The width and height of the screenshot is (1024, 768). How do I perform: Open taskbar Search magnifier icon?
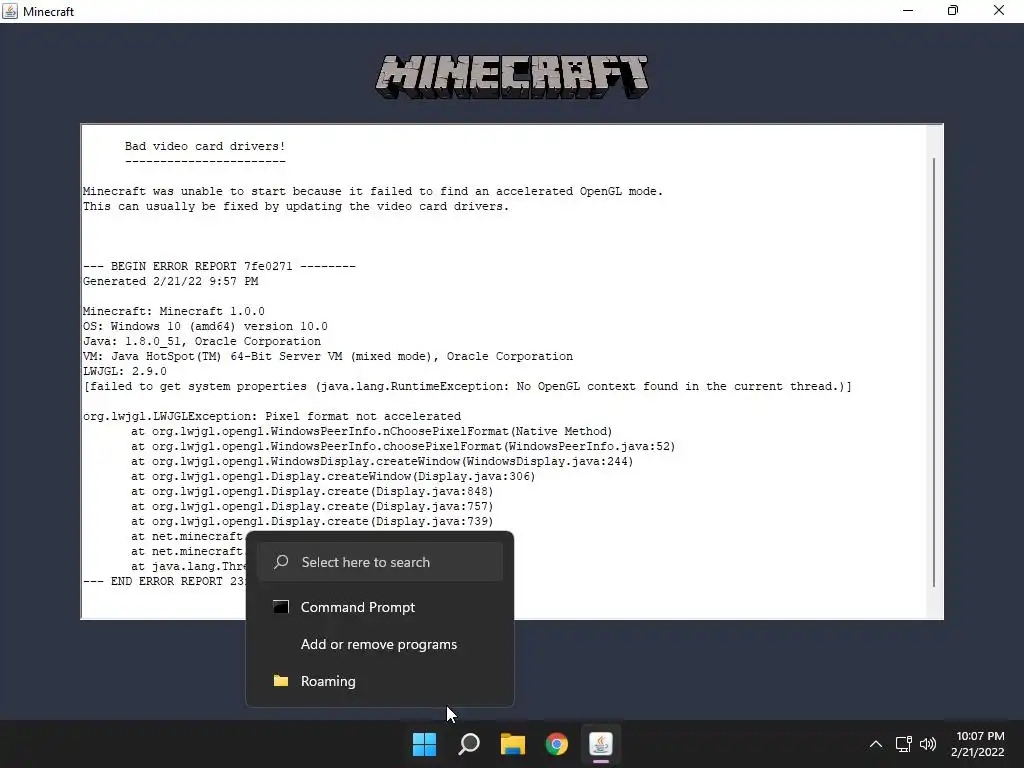(469, 744)
